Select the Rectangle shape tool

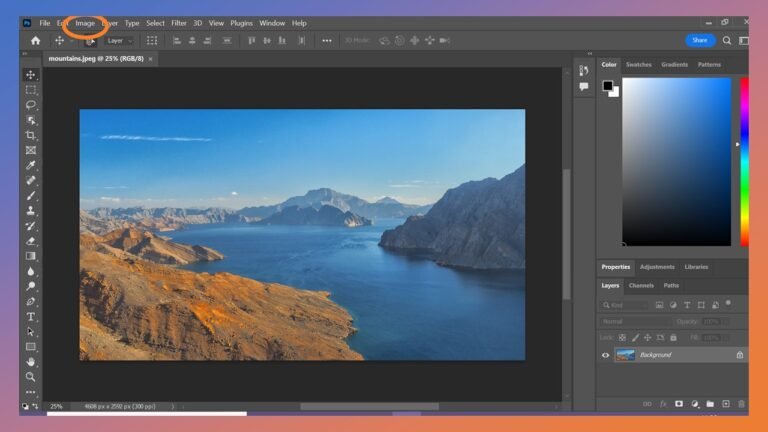[x=30, y=347]
